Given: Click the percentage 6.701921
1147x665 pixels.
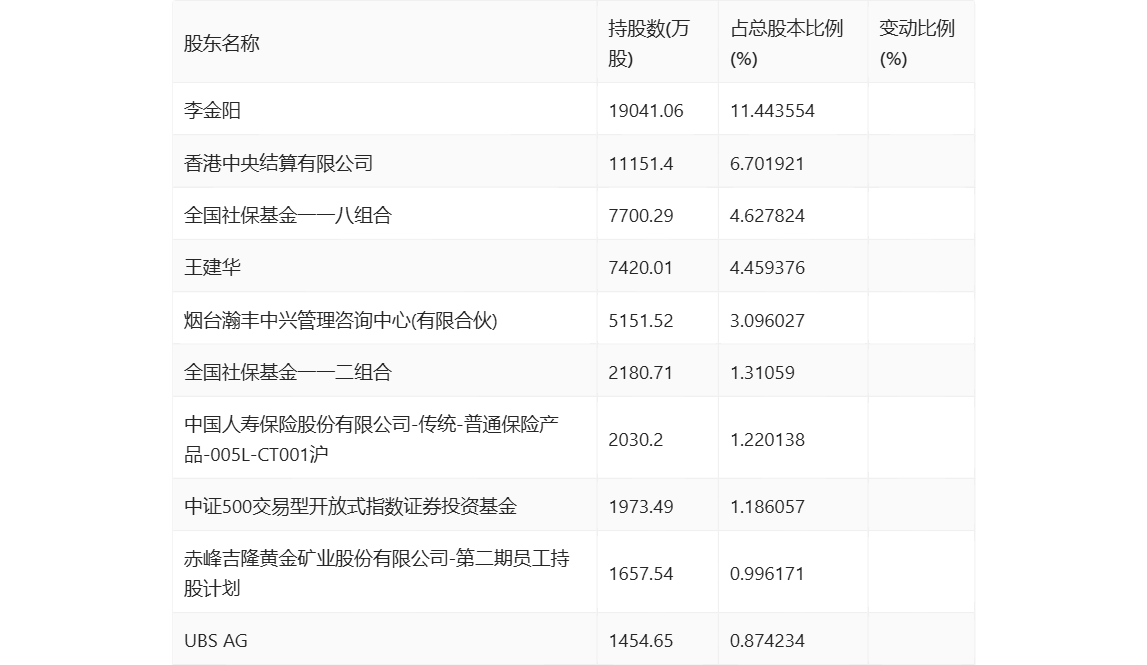Looking at the screenshot, I should pos(767,163).
